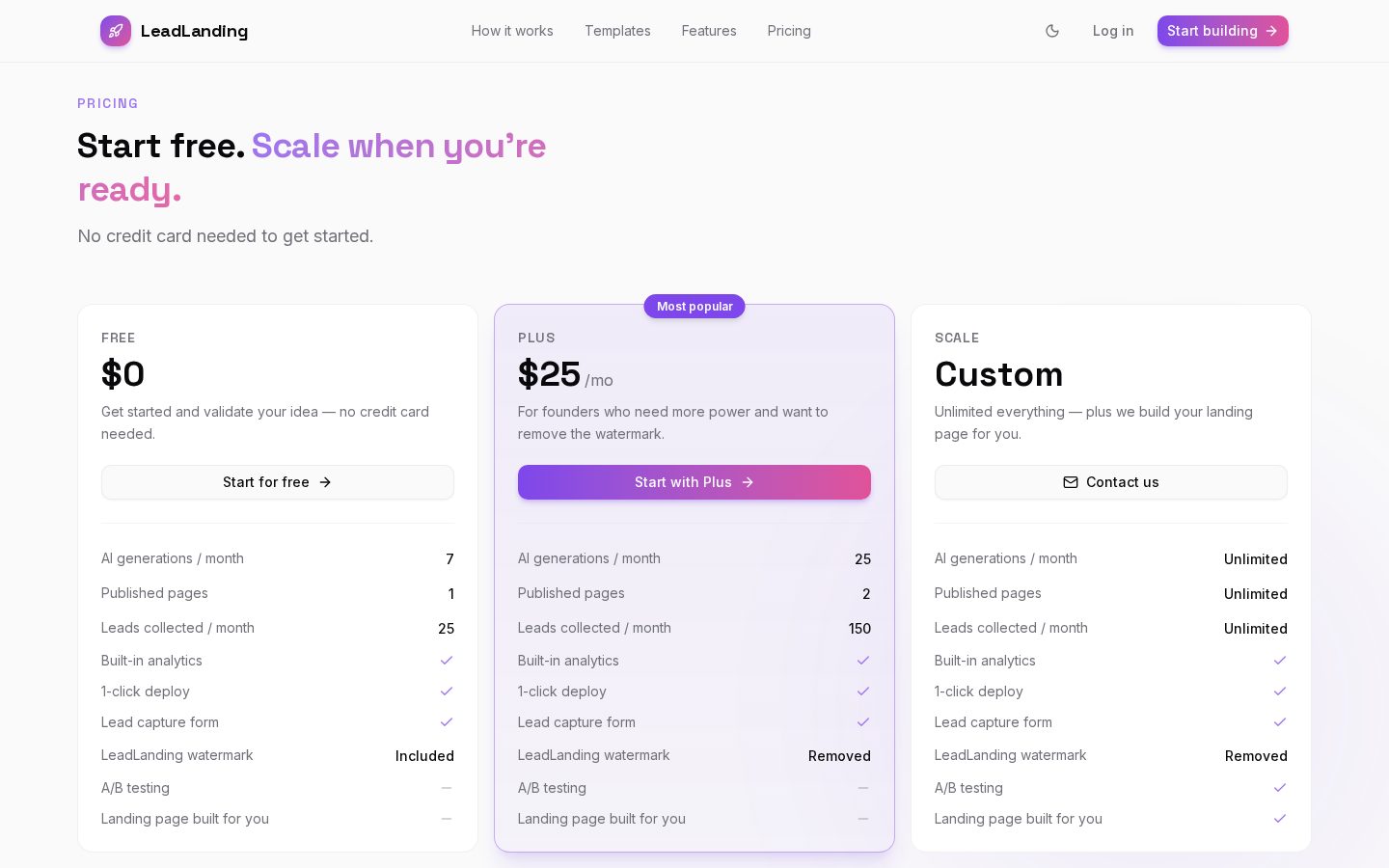Screen dimensions: 1389x868
Task: Open the How it works page
Action: [x=512, y=31]
